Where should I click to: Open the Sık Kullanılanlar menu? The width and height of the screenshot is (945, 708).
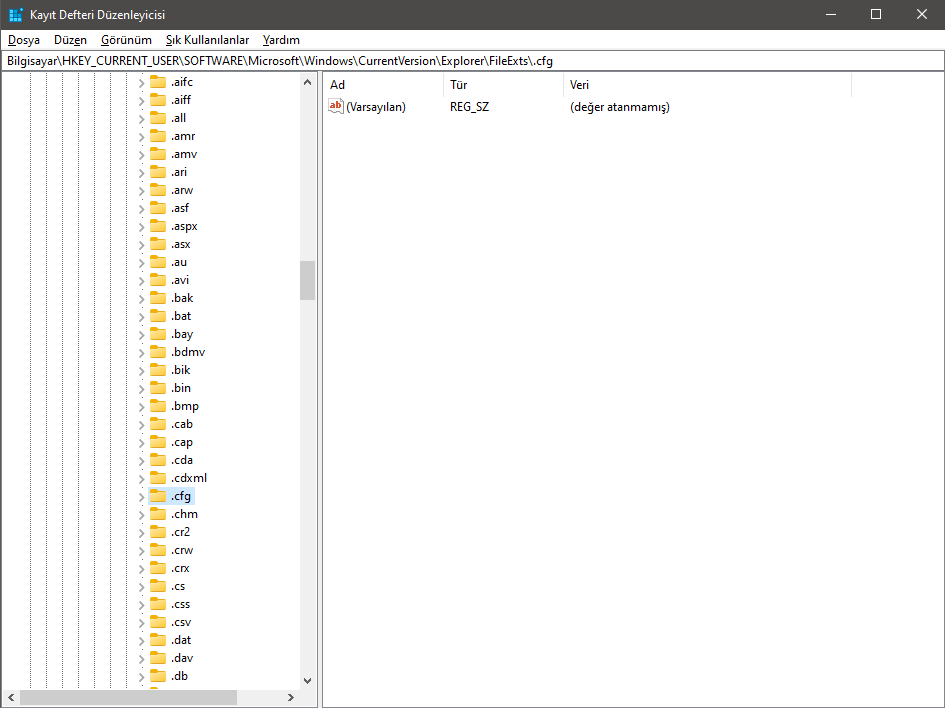coord(207,40)
